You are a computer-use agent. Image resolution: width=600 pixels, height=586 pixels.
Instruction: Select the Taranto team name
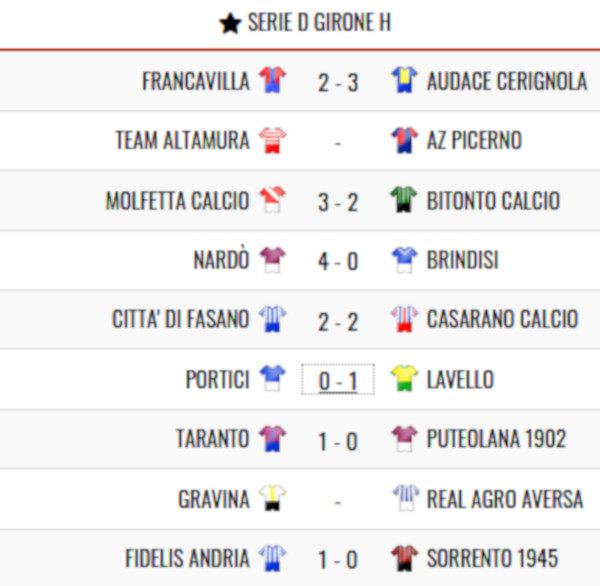coord(212,439)
